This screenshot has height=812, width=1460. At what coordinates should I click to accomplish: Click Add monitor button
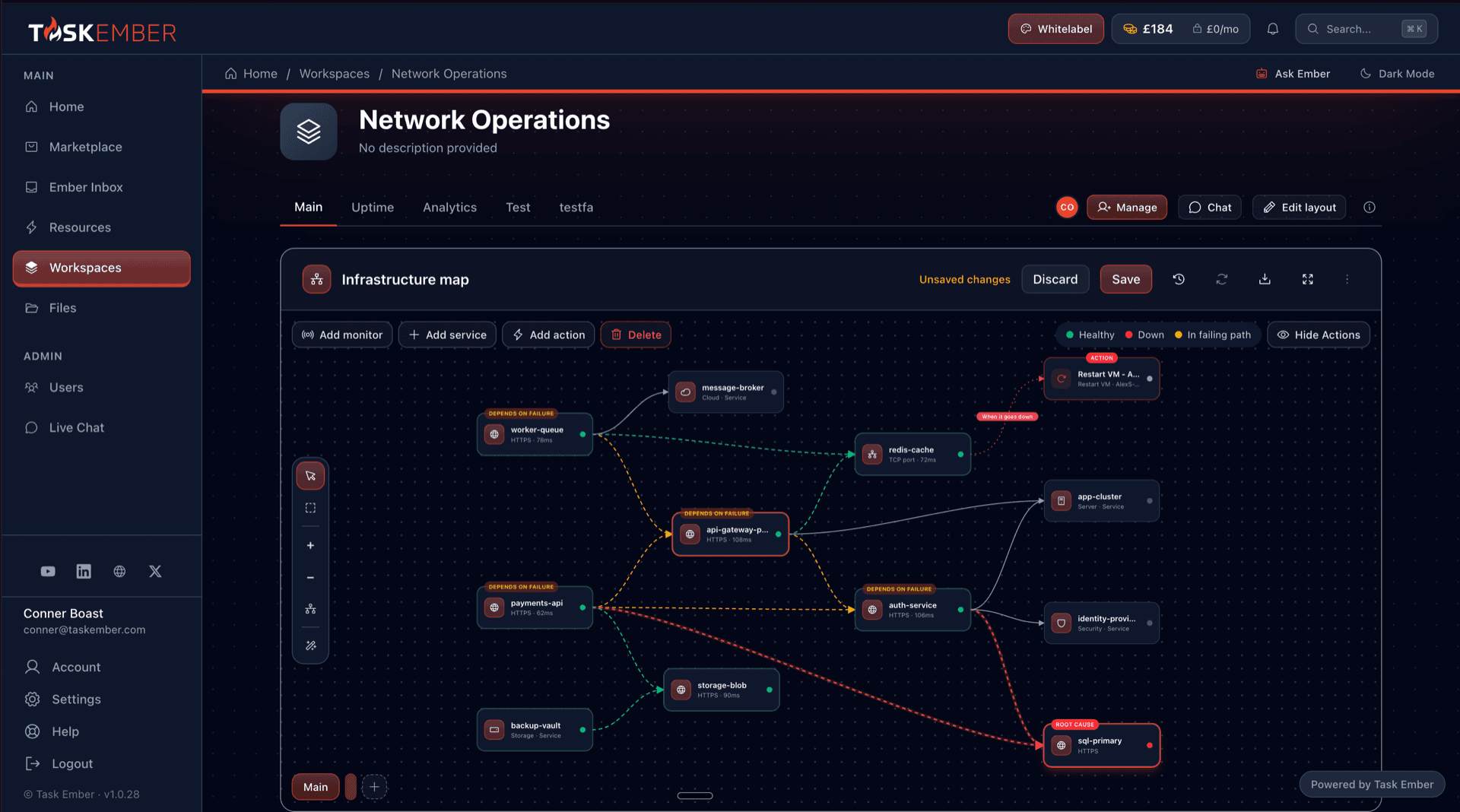coord(342,335)
